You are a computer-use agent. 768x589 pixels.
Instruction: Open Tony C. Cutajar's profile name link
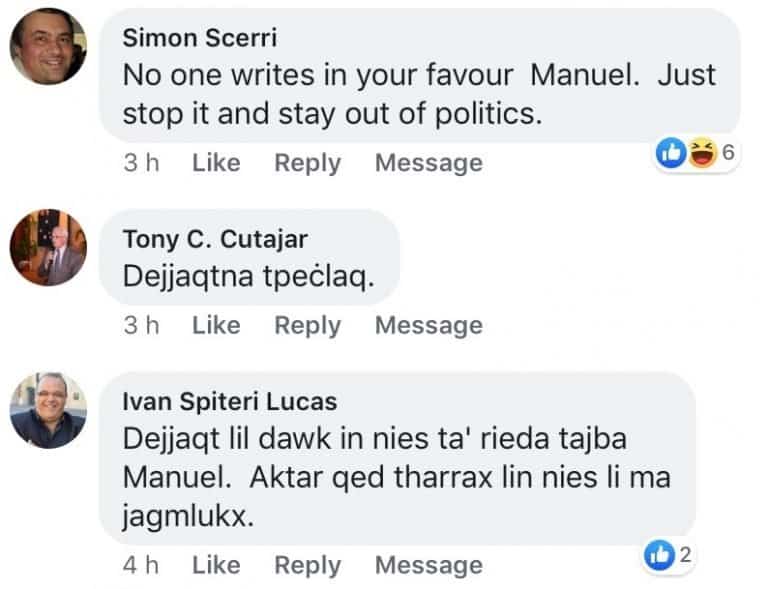click(215, 238)
